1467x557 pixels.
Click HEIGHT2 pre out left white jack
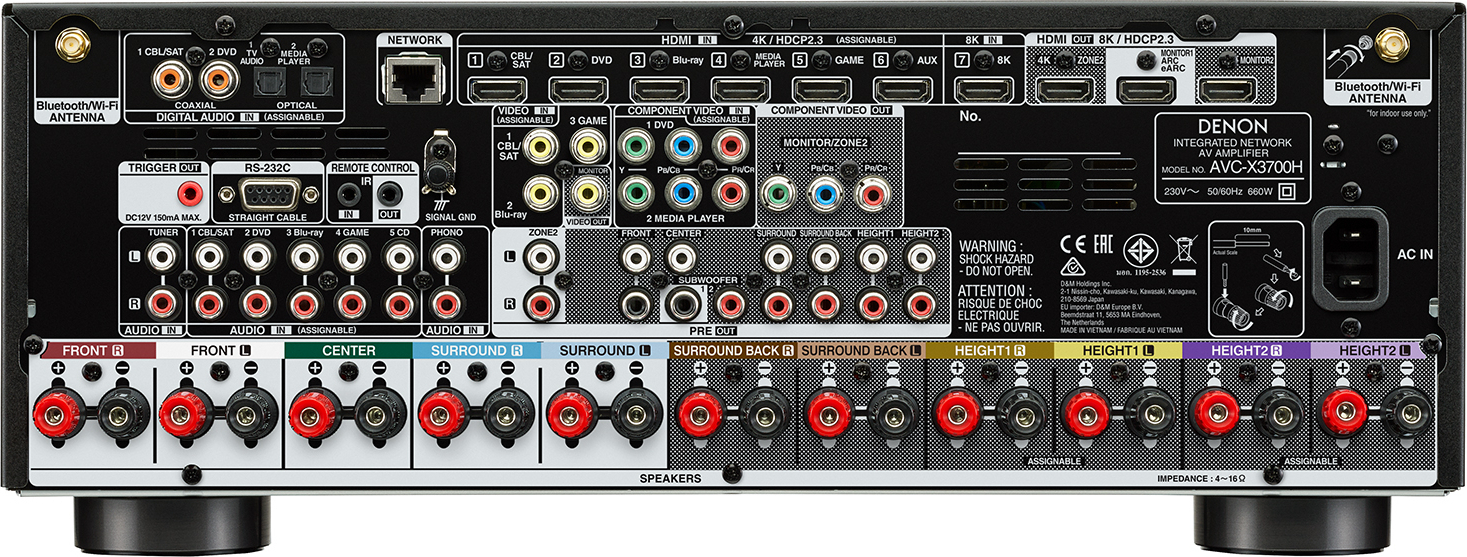pos(921,257)
